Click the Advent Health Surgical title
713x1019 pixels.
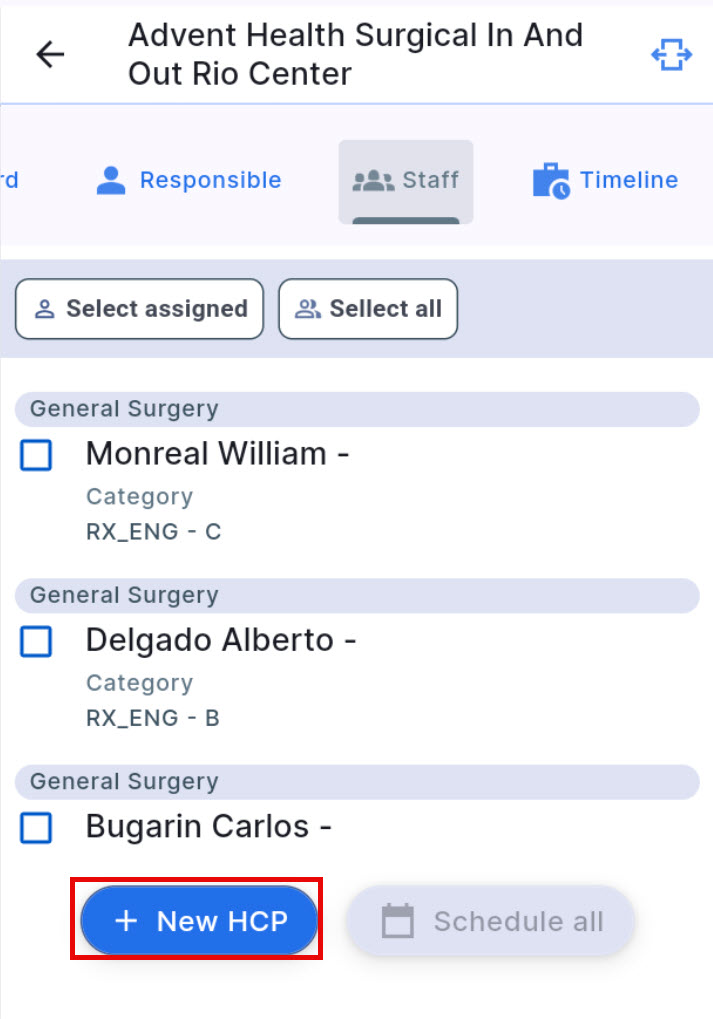(x=356, y=53)
